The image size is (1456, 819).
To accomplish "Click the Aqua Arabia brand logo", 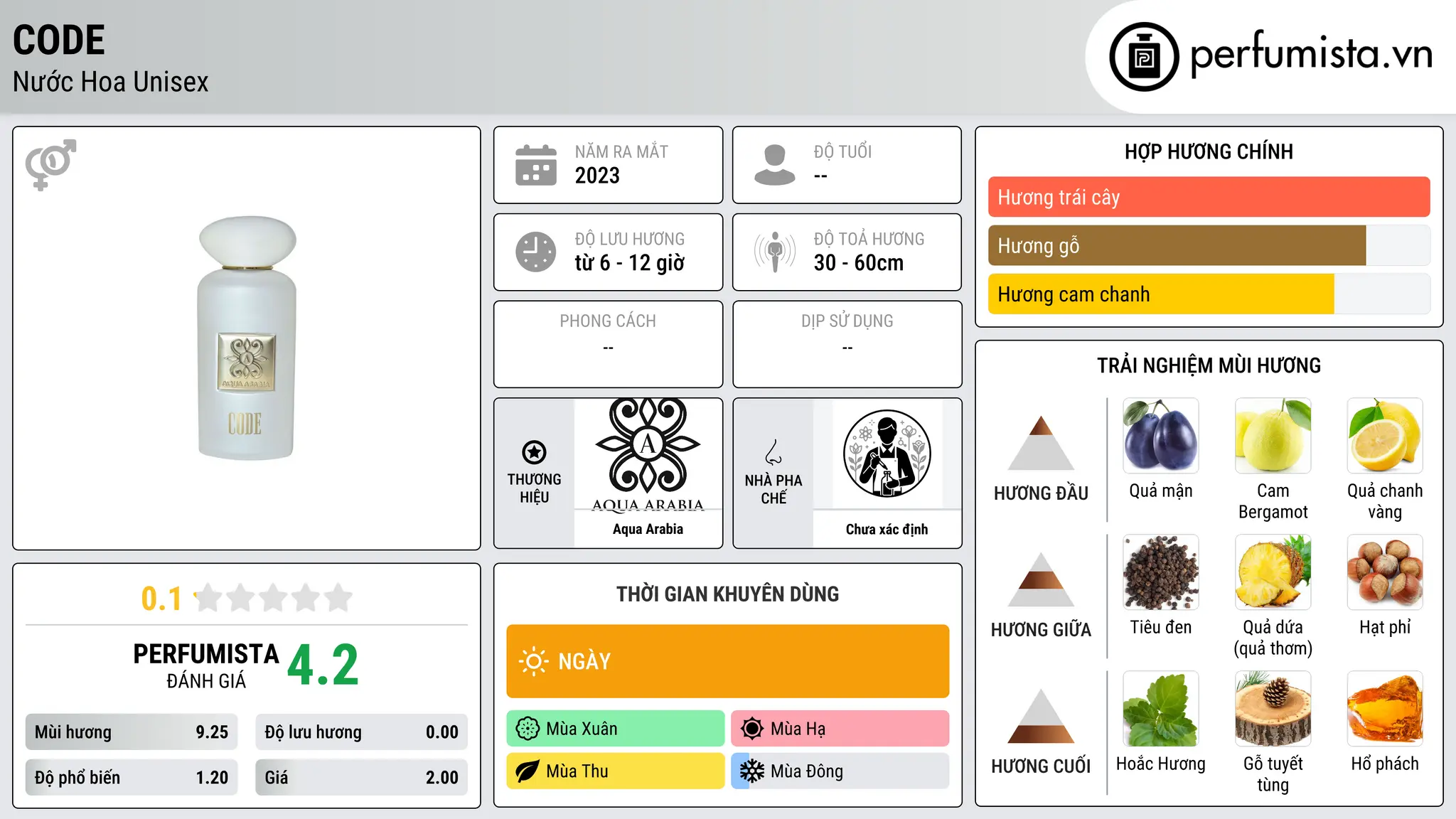I will [x=648, y=455].
